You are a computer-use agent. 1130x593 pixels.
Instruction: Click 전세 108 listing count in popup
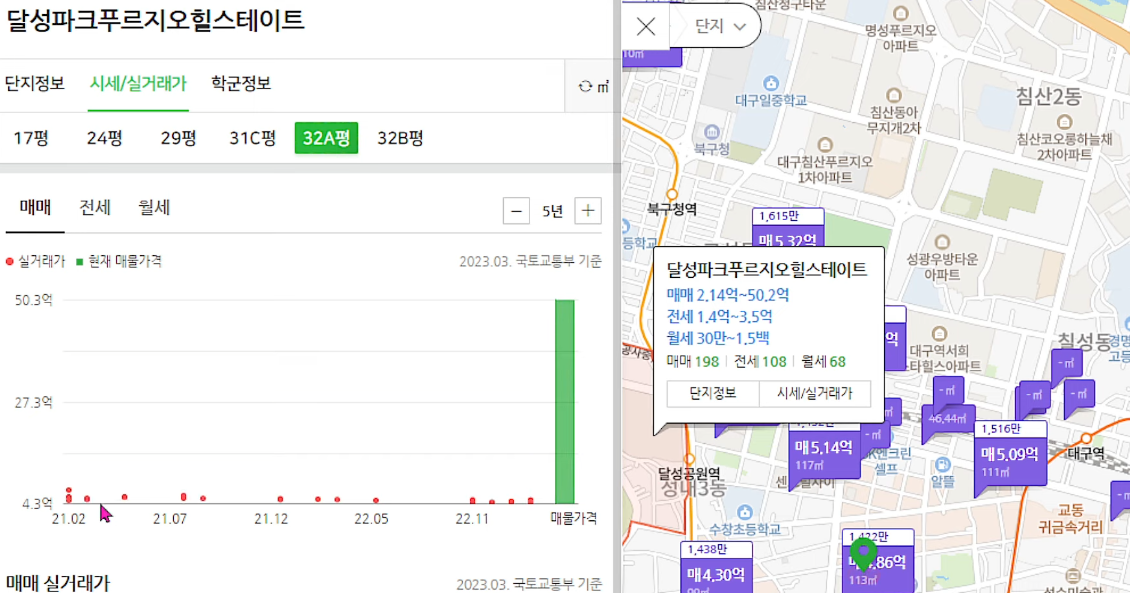[x=760, y=362]
